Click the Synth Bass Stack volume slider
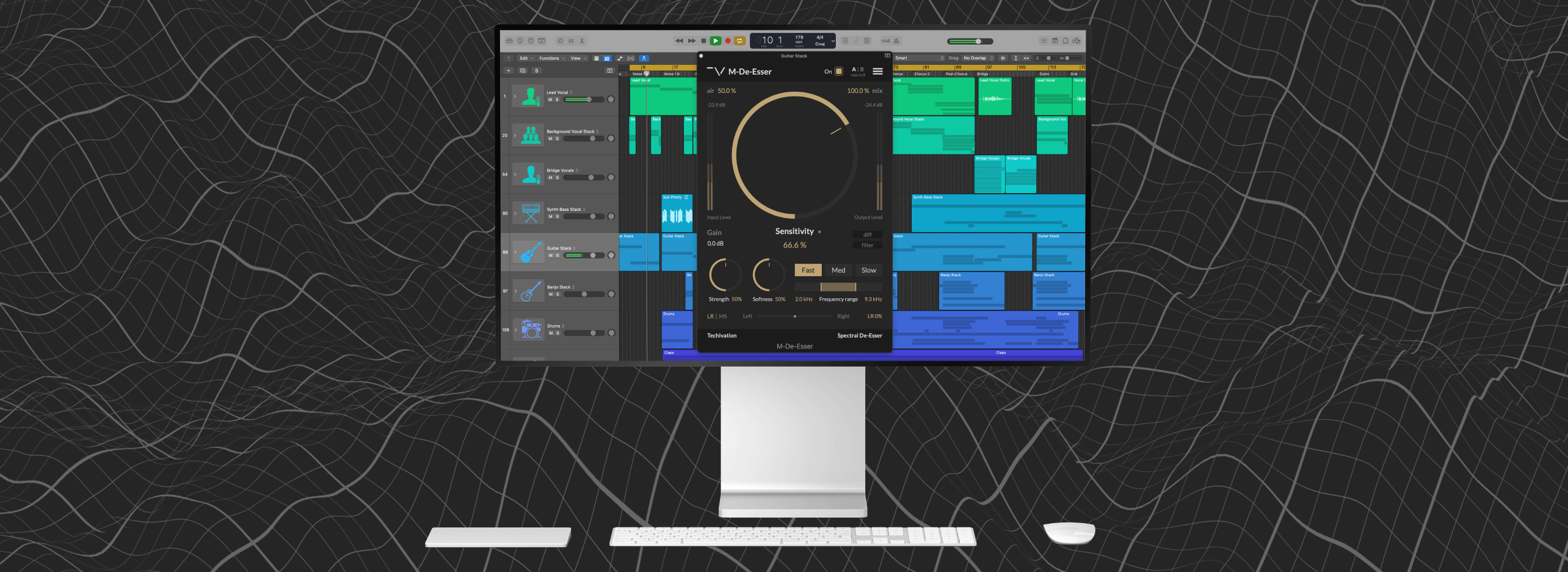Screen dimensions: 1568x572 [x=584, y=216]
